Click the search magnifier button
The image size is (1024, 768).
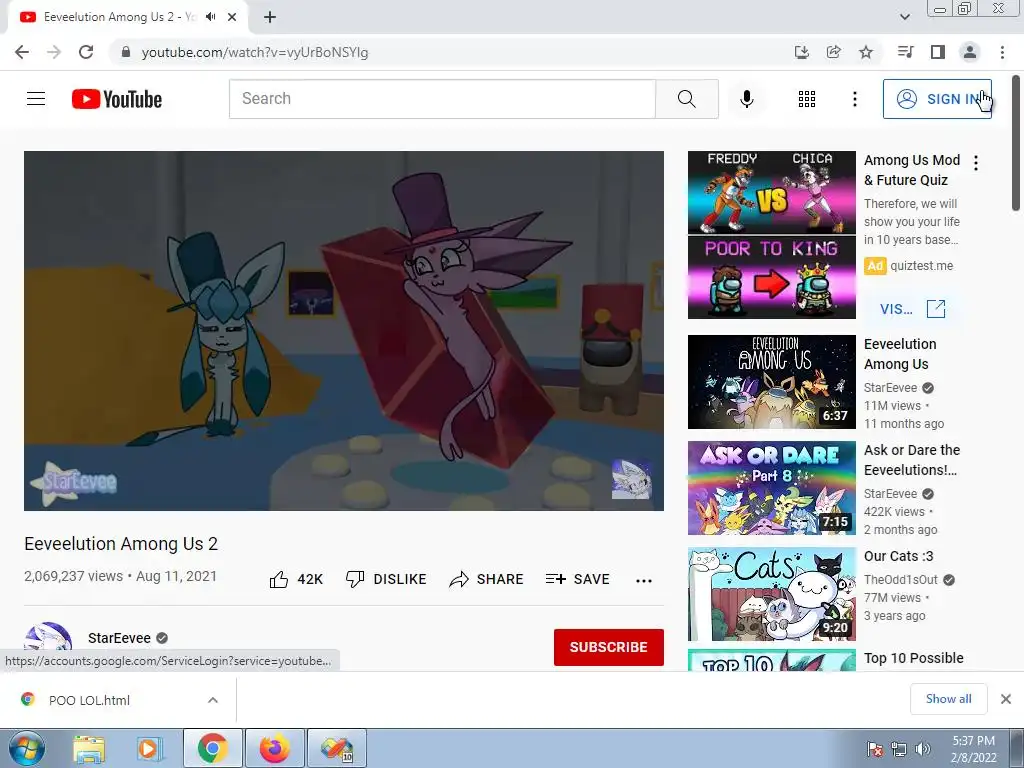click(686, 99)
